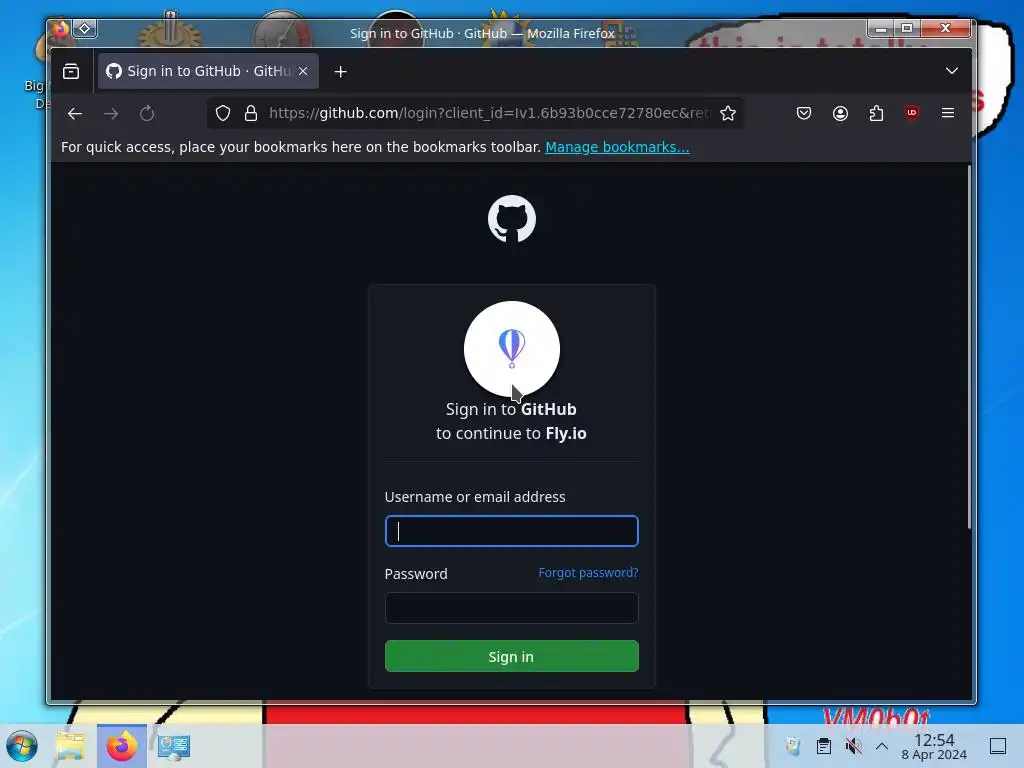Click the GitHub Octocat logo
The image size is (1024, 768).
[x=512, y=219]
